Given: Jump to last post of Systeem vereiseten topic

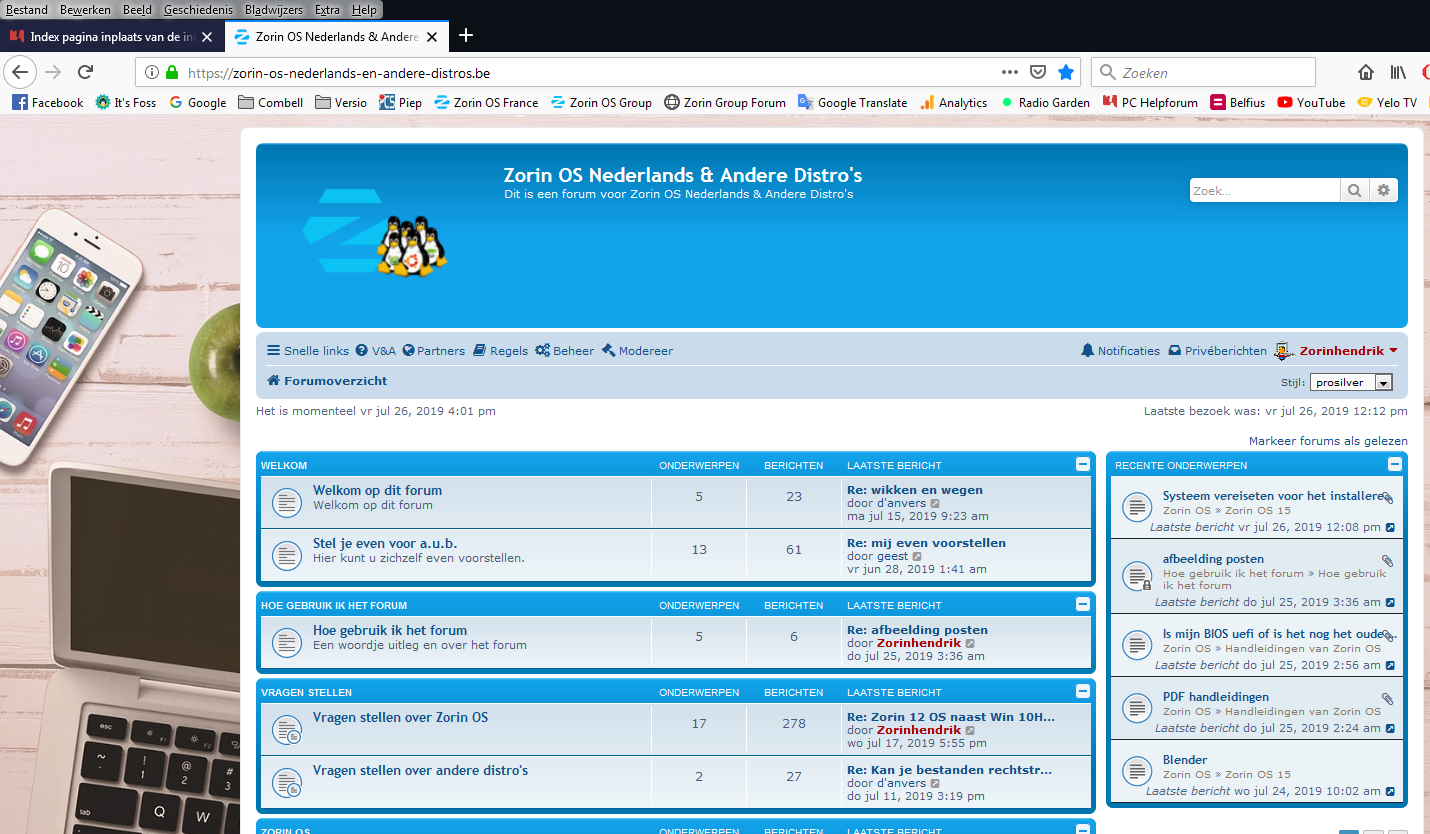Looking at the screenshot, I should click(1390, 528).
